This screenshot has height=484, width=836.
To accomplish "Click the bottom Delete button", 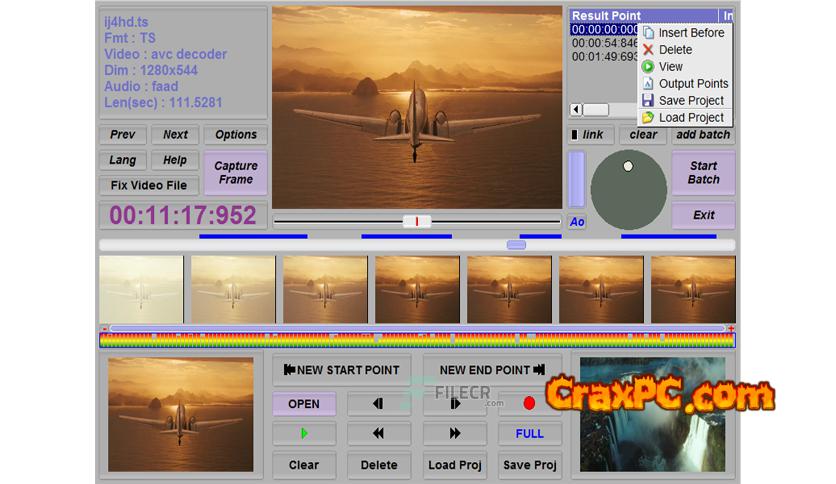I will (379, 465).
